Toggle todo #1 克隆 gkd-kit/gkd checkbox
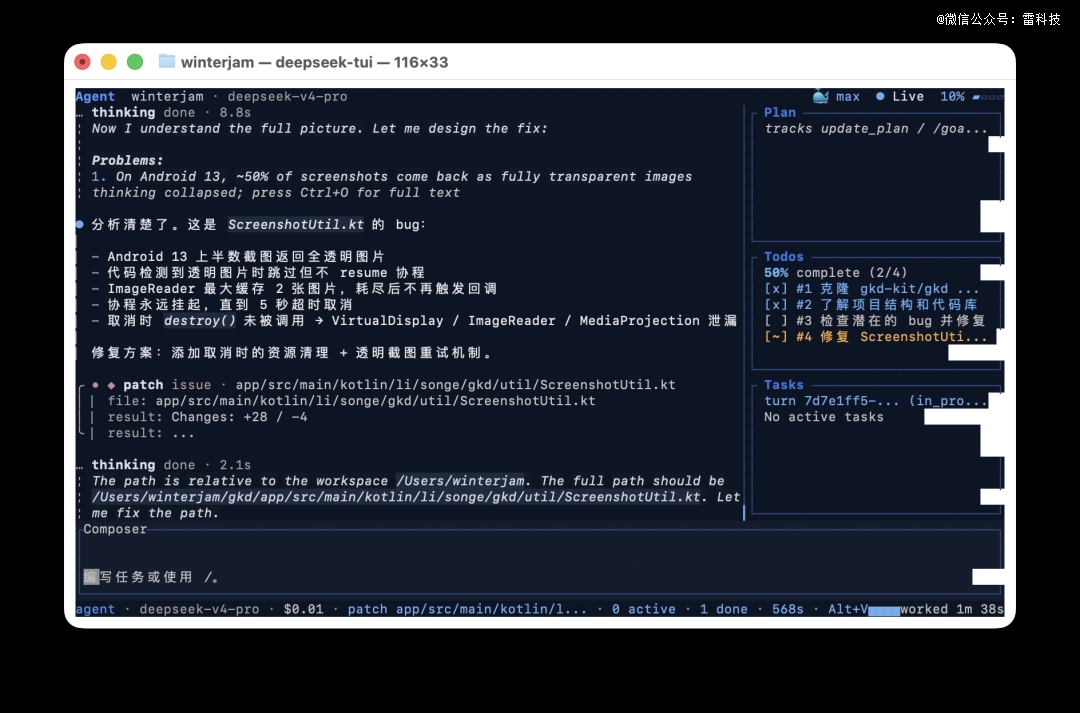Image resolution: width=1080 pixels, height=713 pixels. click(x=776, y=289)
